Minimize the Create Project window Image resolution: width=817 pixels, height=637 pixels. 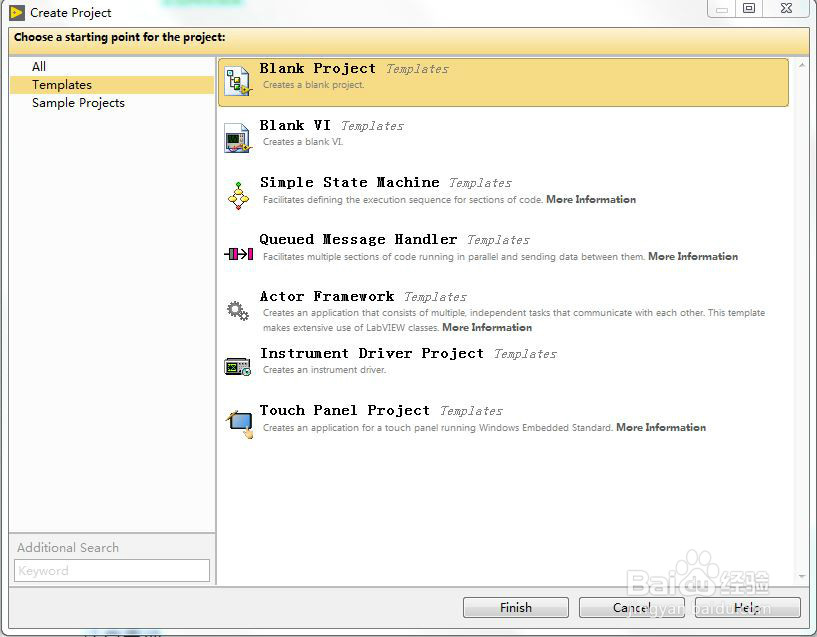721,8
